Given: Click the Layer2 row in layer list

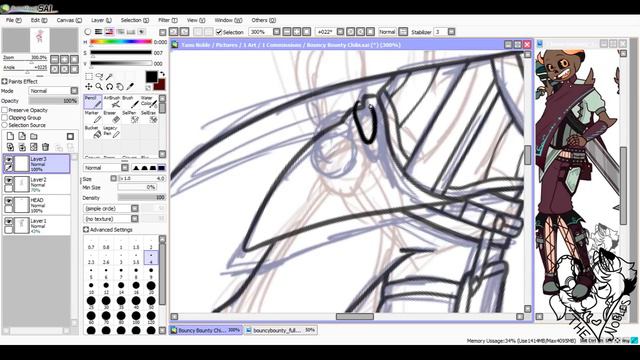Looking at the screenshot, I should (36, 184).
